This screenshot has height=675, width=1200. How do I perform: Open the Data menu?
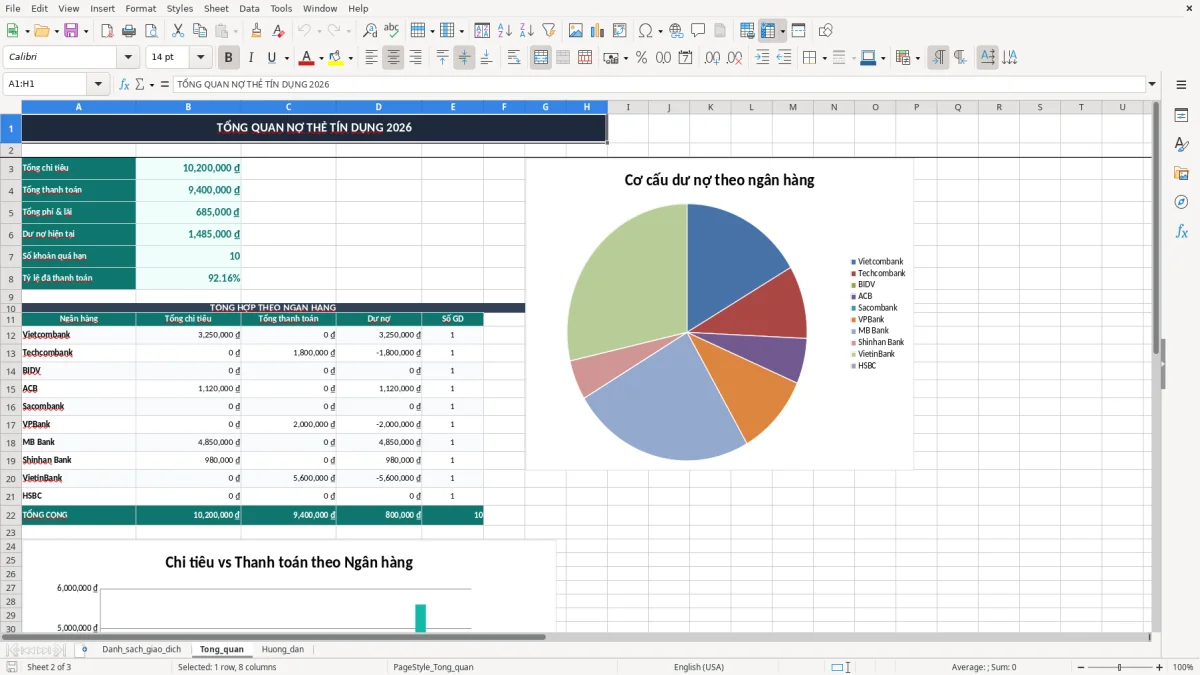249,8
